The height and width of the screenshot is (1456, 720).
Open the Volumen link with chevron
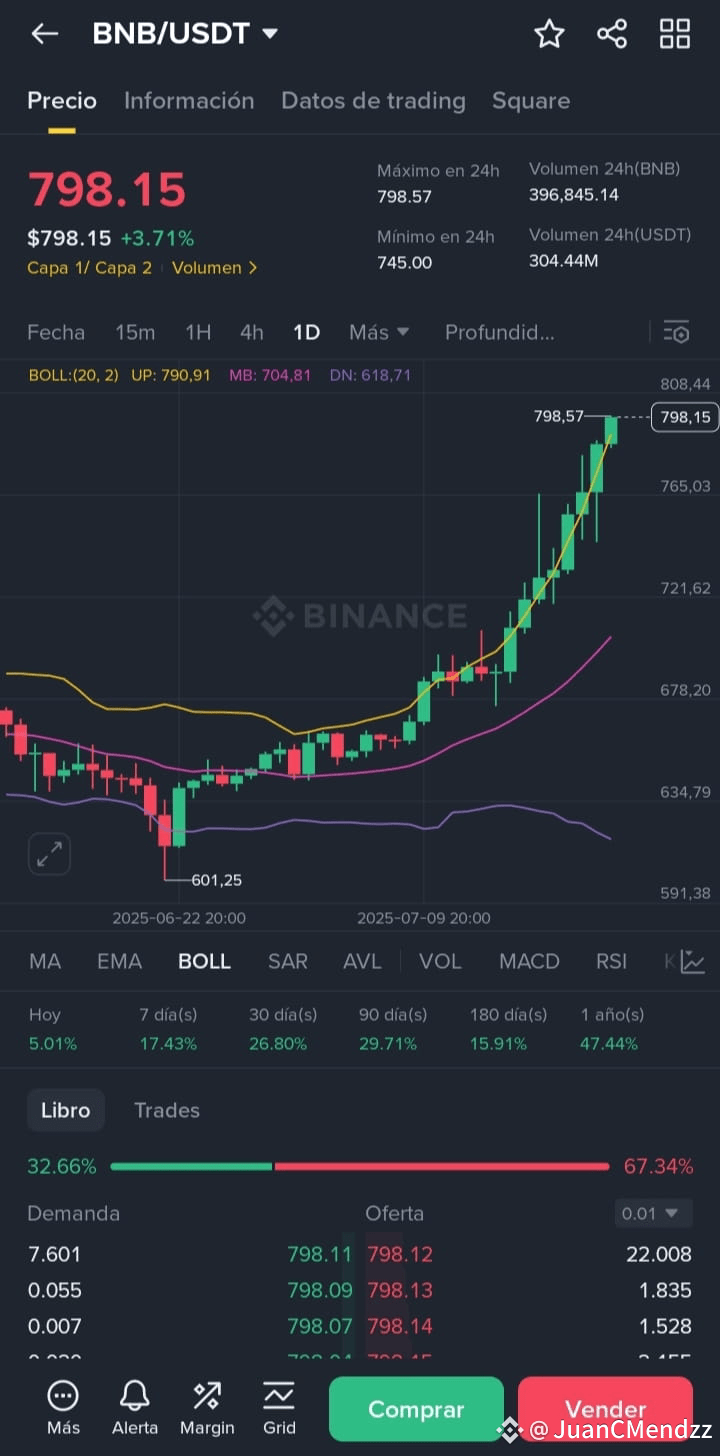click(x=215, y=268)
